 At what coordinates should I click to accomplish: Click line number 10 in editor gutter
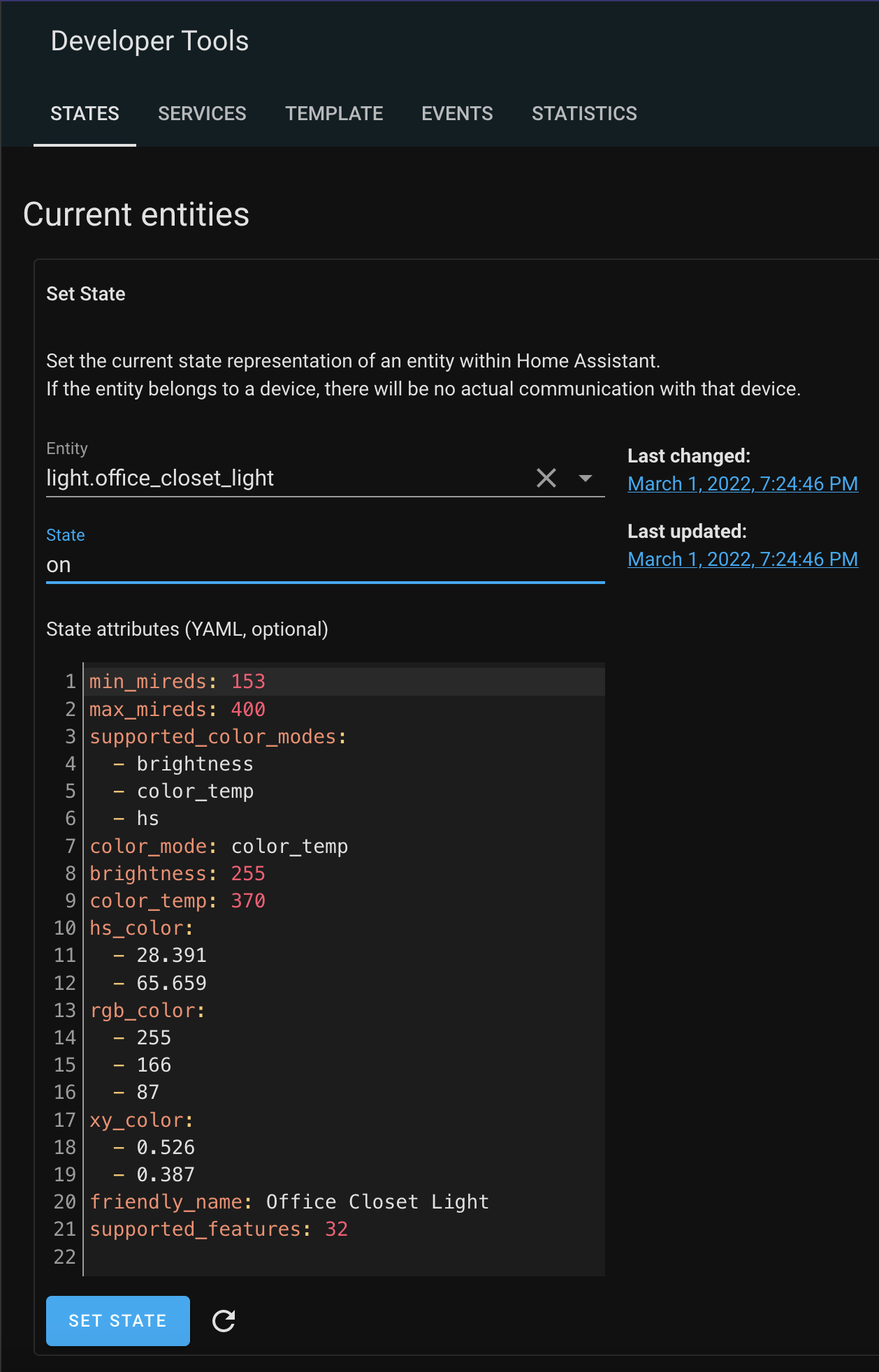coord(65,928)
